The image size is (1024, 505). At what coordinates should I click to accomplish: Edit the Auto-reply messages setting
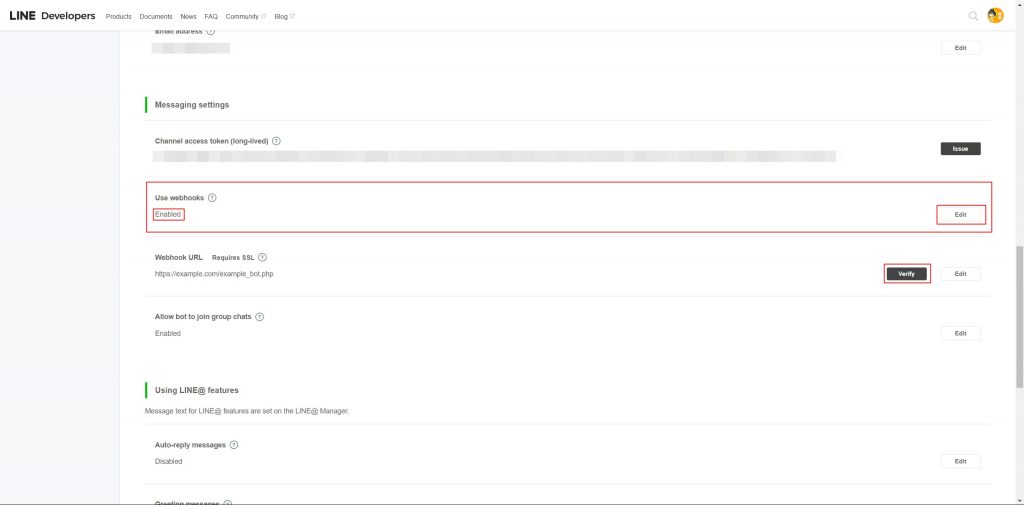pyautogui.click(x=960, y=461)
